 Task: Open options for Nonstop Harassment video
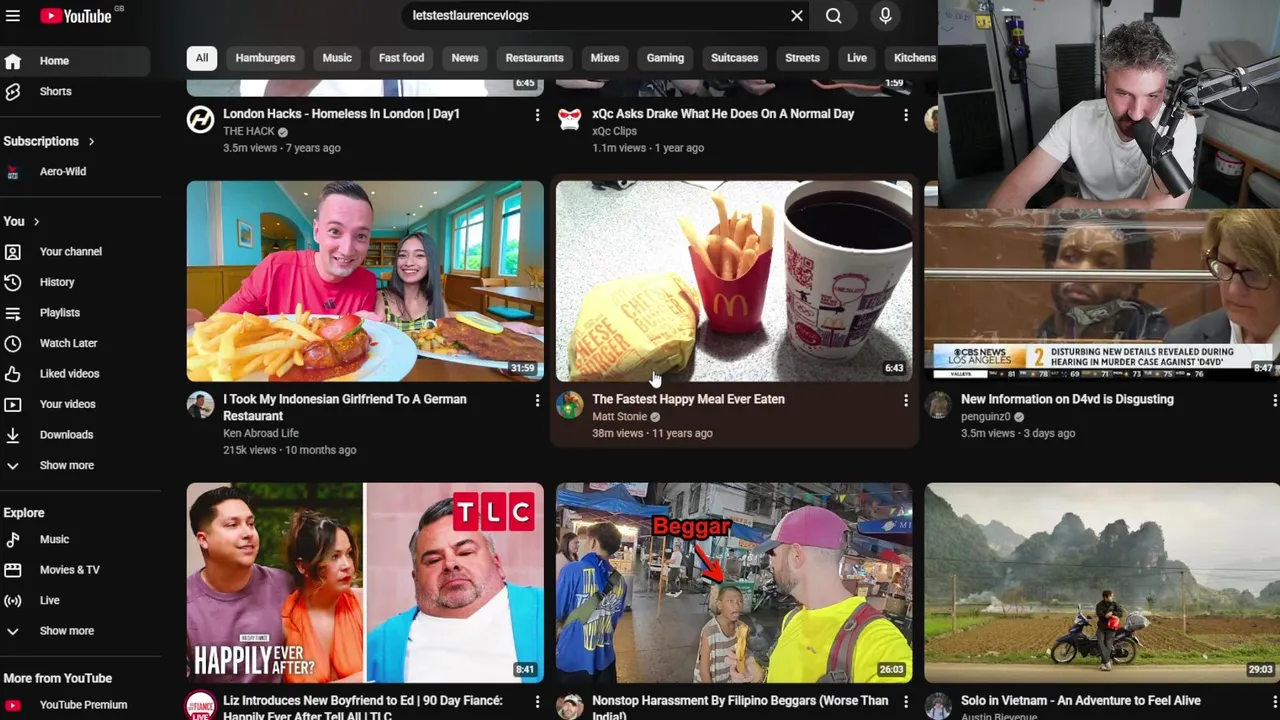[x=906, y=703]
